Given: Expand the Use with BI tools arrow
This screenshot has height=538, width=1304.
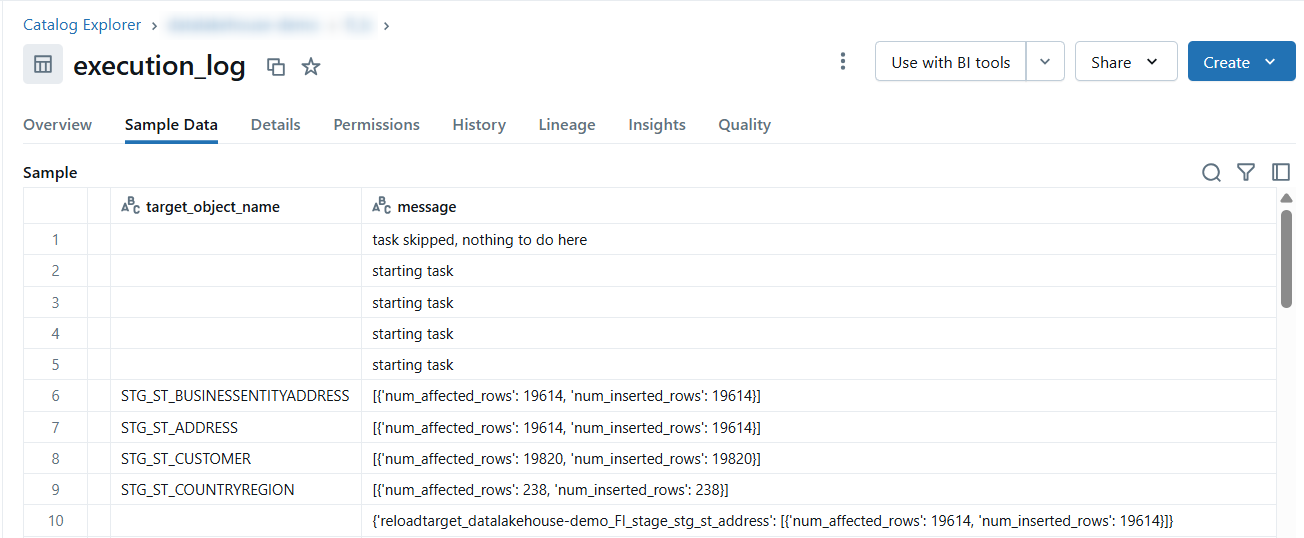Looking at the screenshot, I should pos(1045,62).
